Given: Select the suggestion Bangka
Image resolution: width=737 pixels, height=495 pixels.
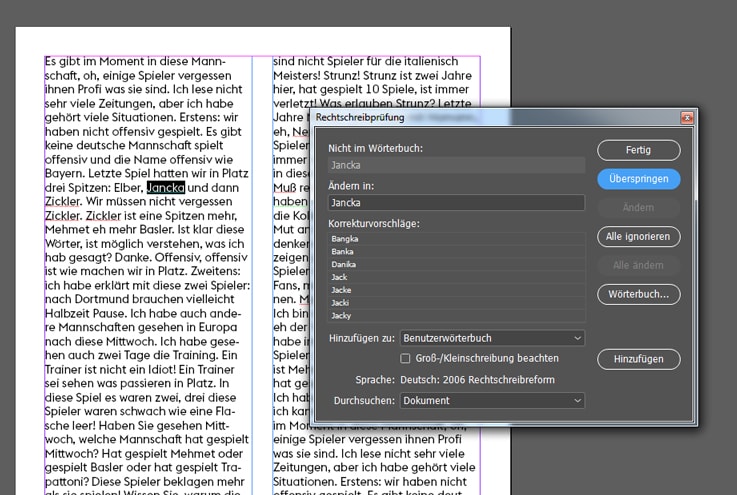Looking at the screenshot, I should click(456, 239).
